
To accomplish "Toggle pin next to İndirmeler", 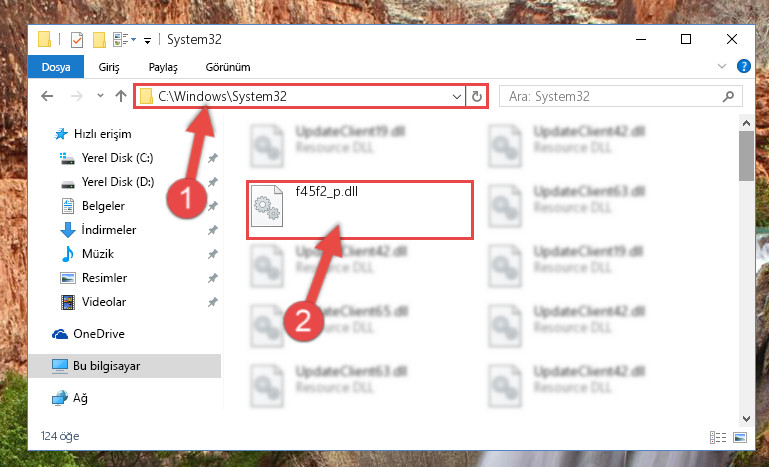I will coord(212,230).
